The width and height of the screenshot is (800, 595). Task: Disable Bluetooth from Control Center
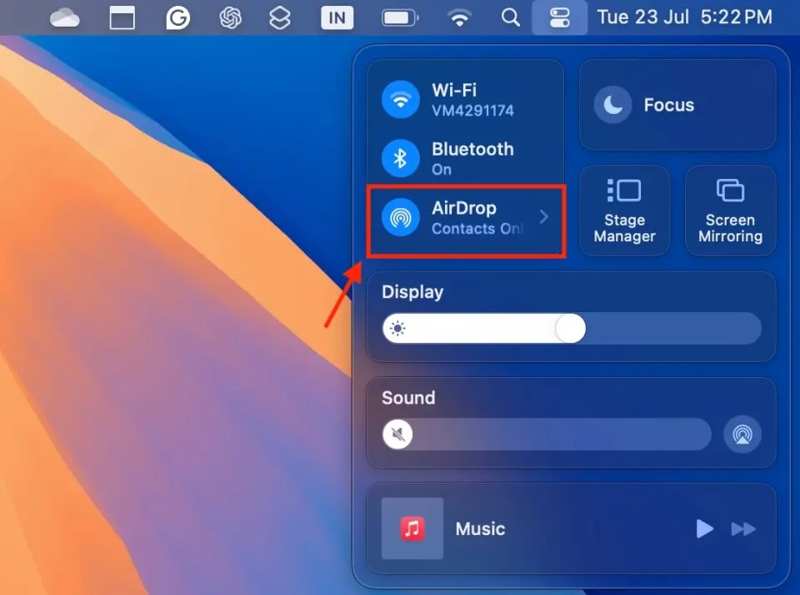400,157
